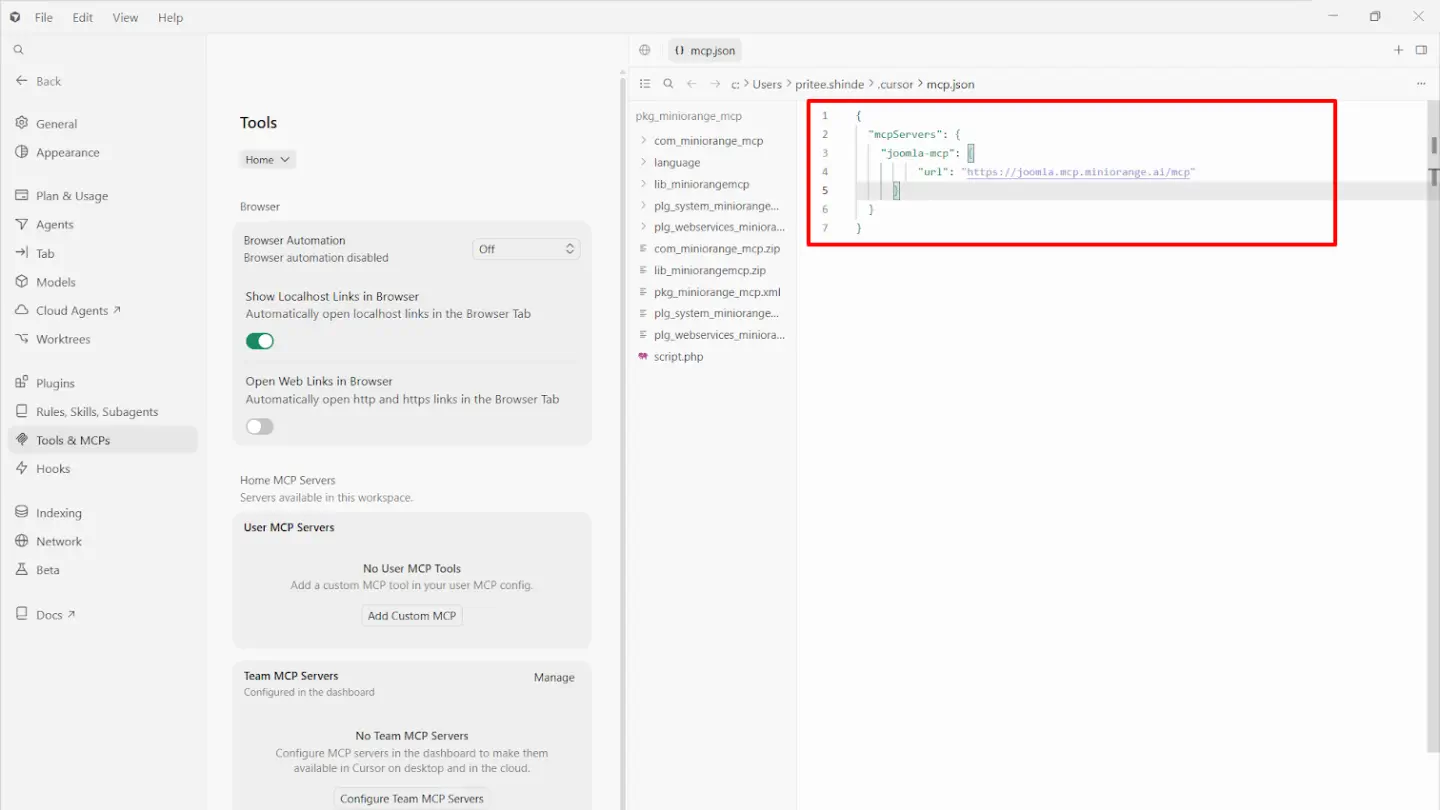Open the View menu

(x=125, y=17)
